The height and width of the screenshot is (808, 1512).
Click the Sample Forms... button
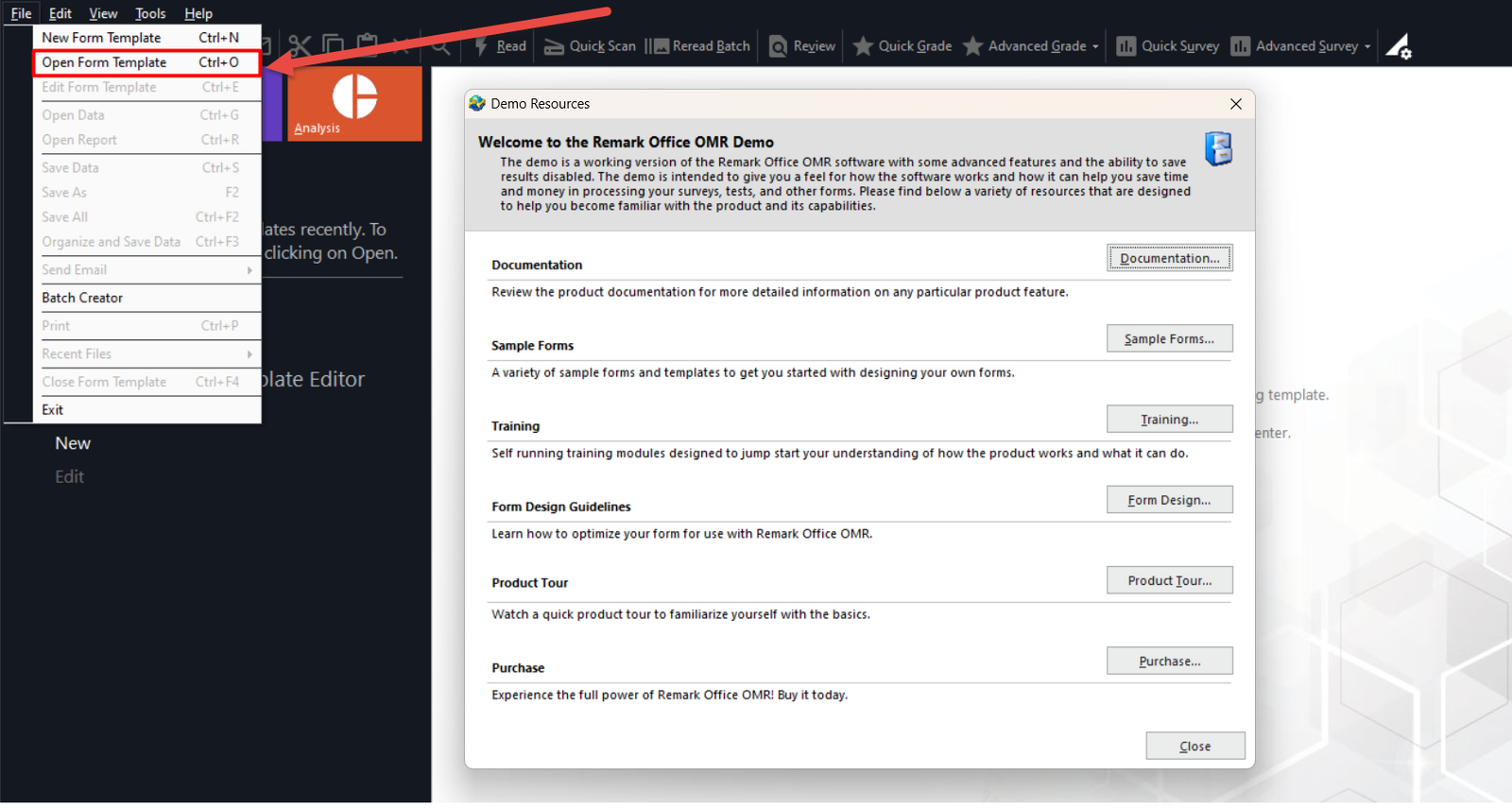1169,338
